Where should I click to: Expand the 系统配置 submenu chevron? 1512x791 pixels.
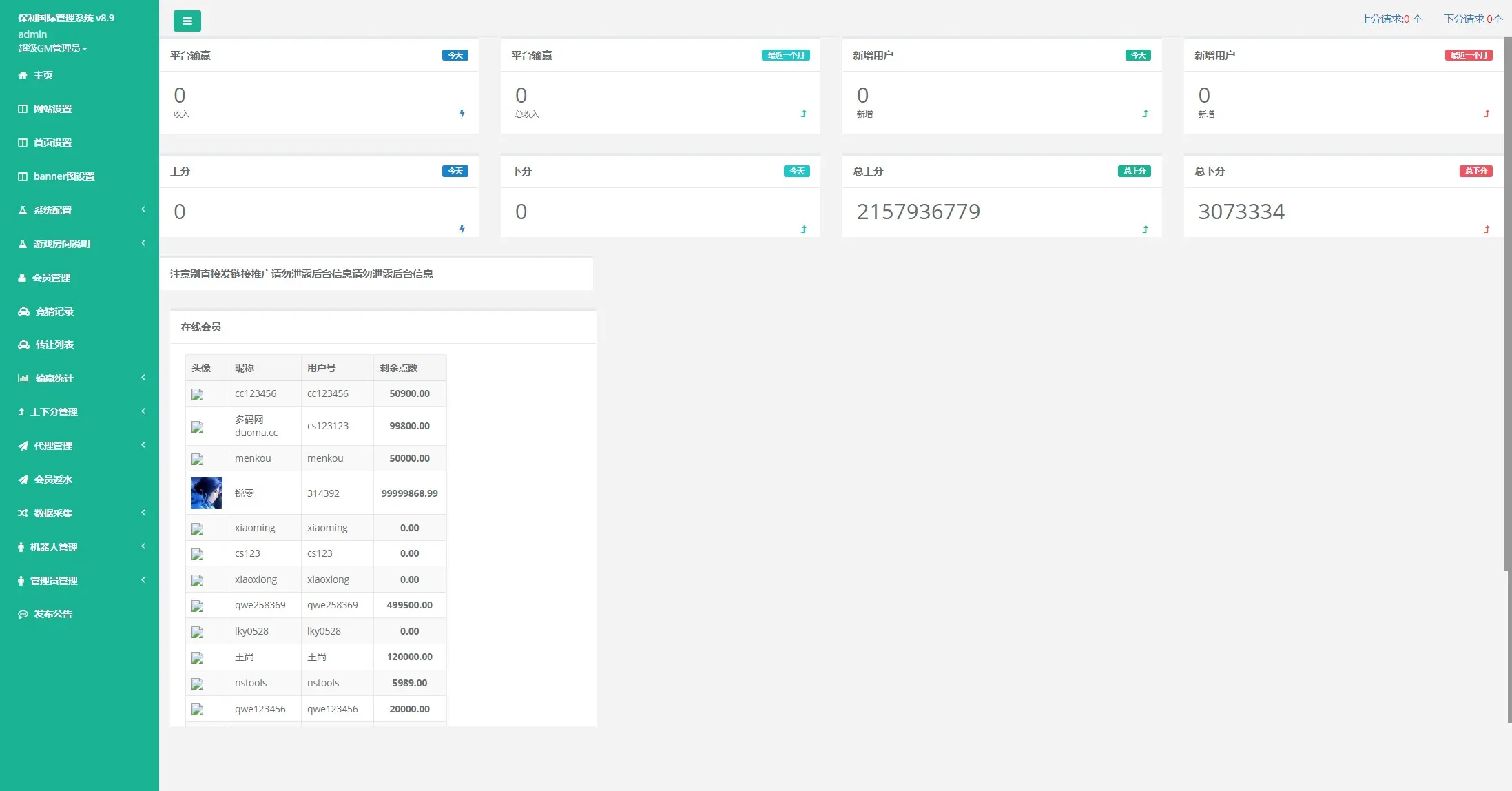tap(143, 209)
